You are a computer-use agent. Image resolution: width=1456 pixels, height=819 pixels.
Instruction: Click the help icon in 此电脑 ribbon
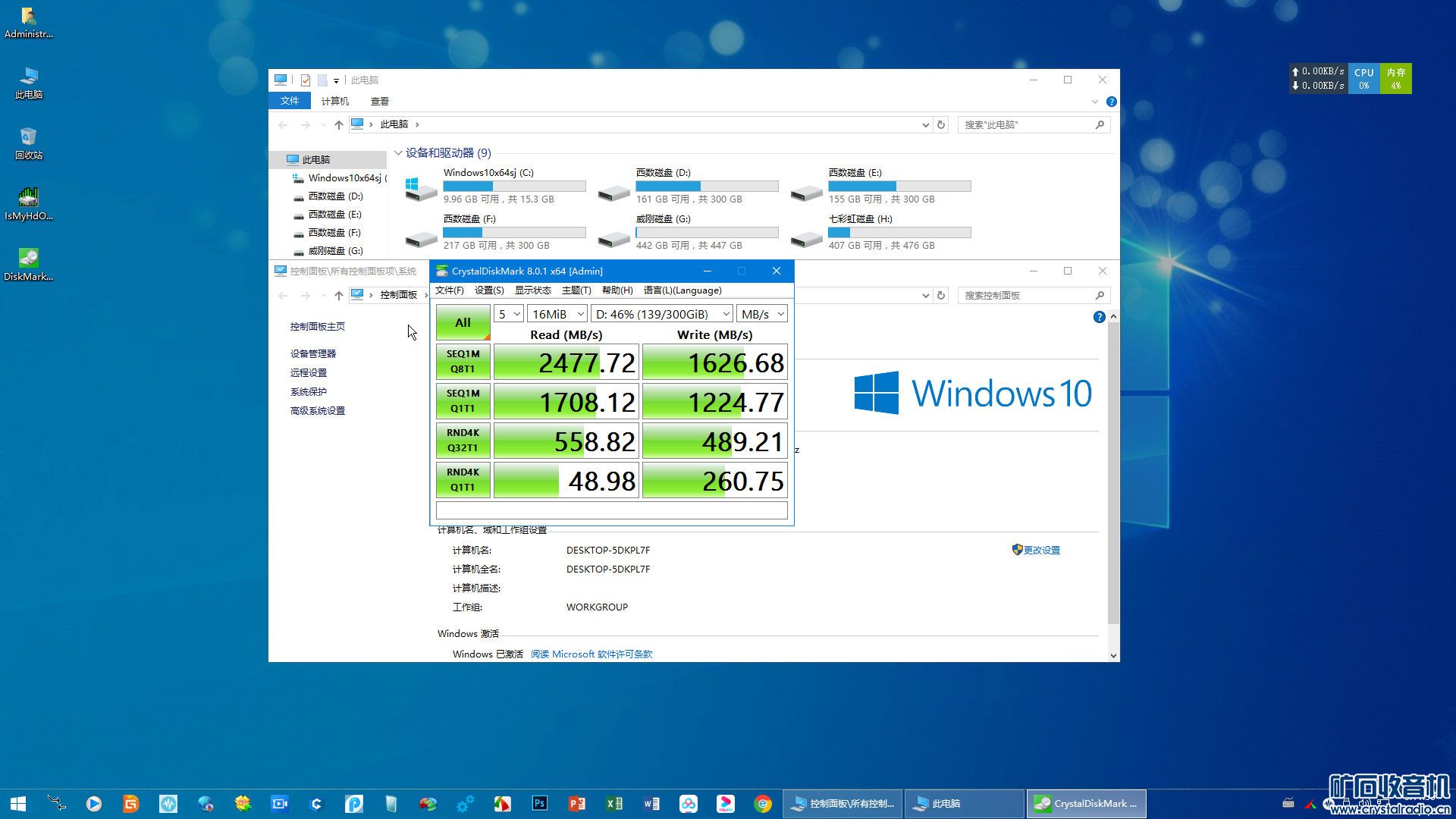(x=1111, y=102)
